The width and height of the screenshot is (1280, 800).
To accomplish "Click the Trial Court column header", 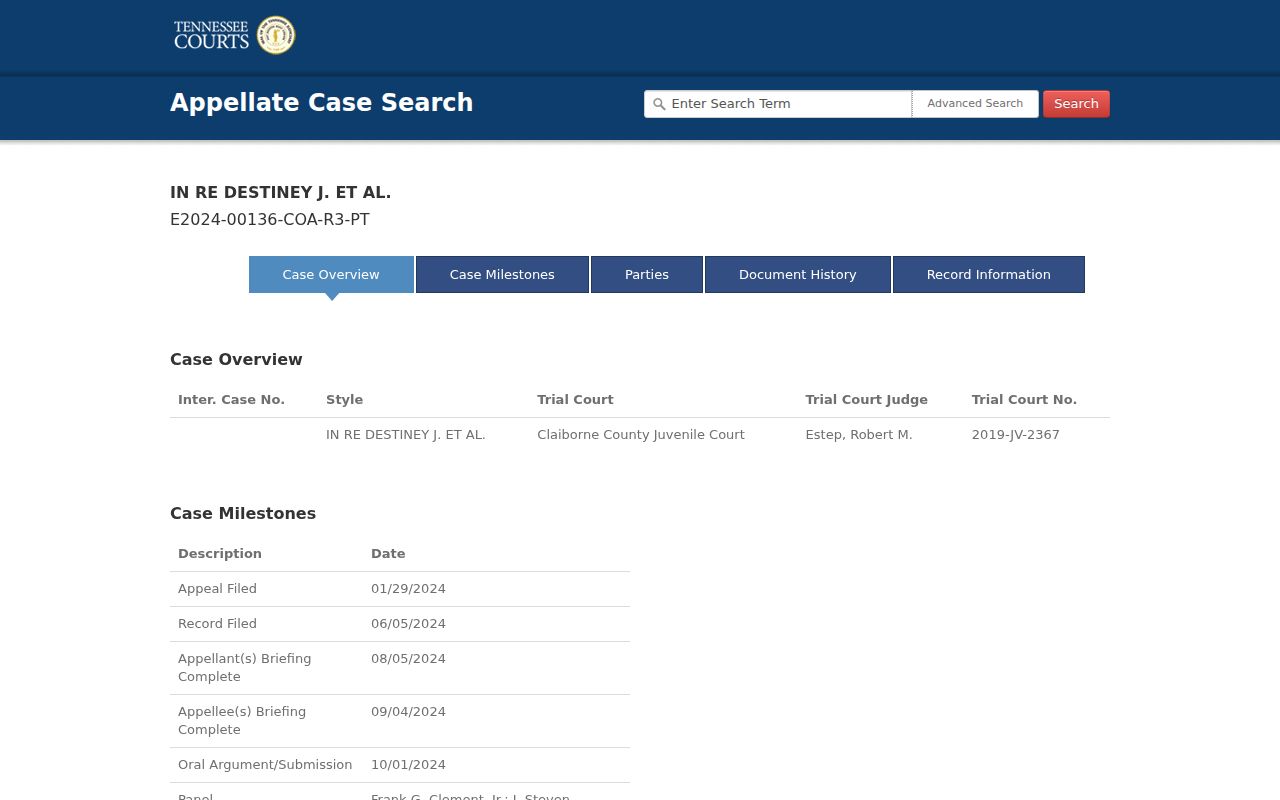I will pos(575,400).
